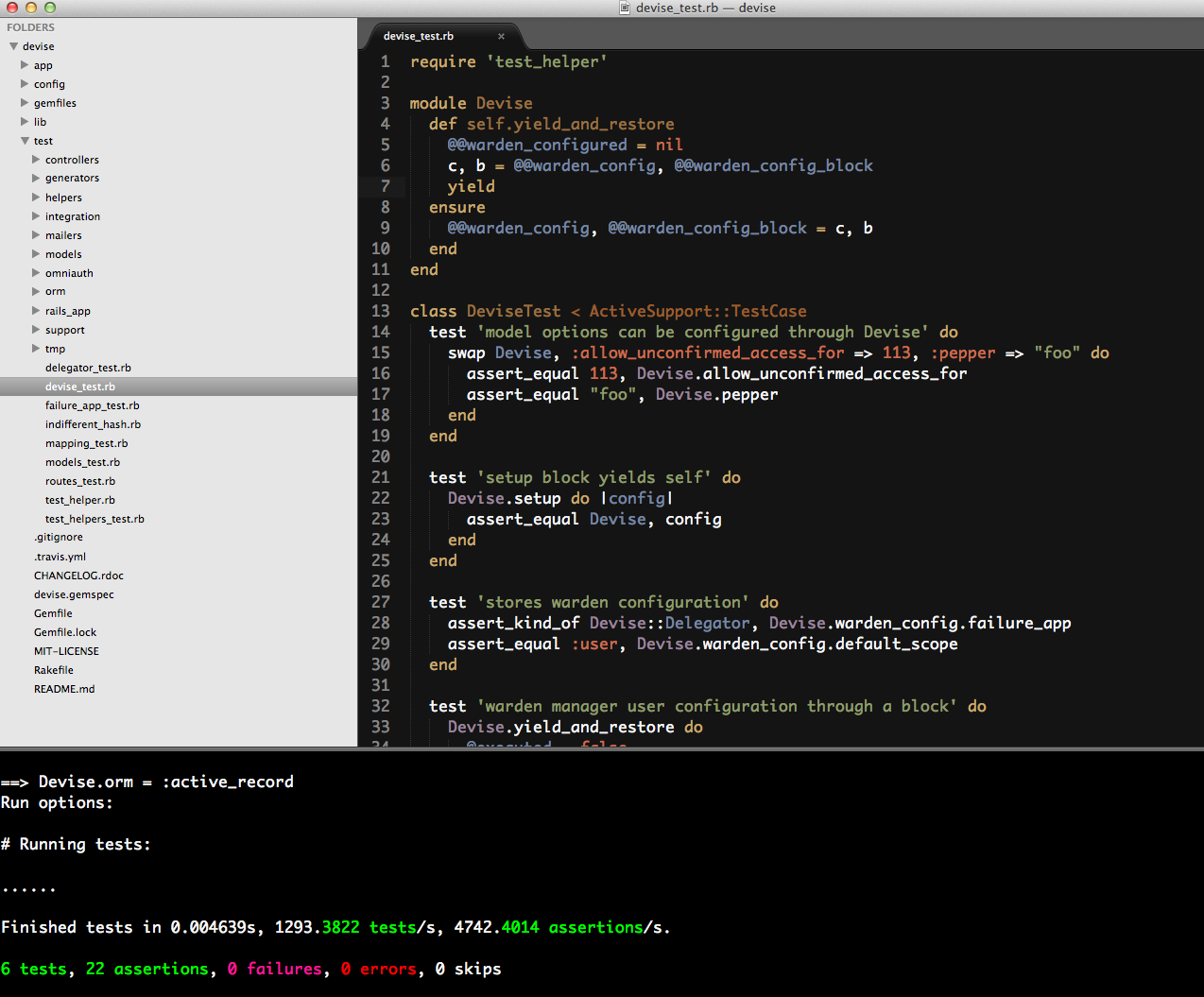Open the Gemfile.lock file
This screenshot has height=997, width=1204.
(x=65, y=632)
